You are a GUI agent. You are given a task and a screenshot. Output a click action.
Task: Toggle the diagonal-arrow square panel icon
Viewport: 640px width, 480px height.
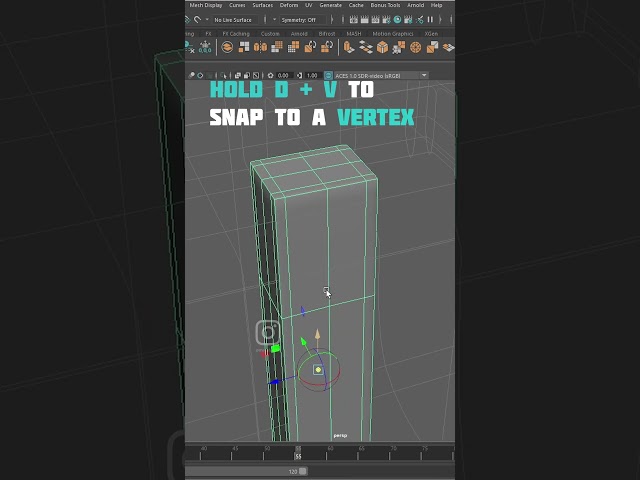click(256, 76)
